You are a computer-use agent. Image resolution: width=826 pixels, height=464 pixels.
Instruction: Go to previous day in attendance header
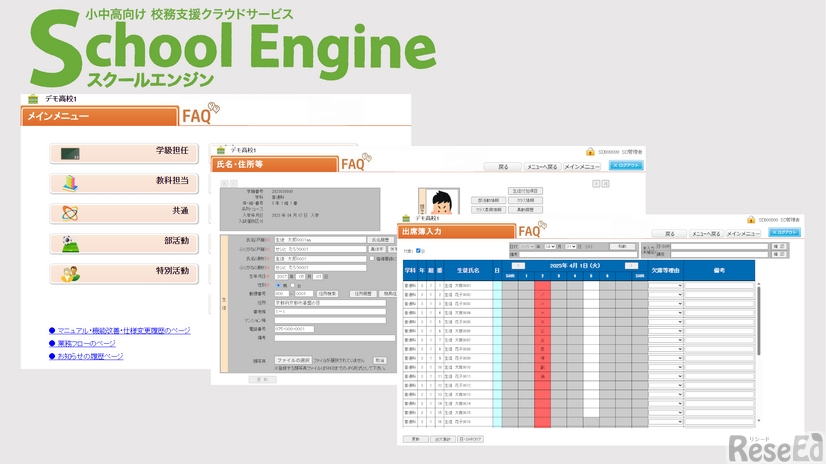[x=518, y=266]
